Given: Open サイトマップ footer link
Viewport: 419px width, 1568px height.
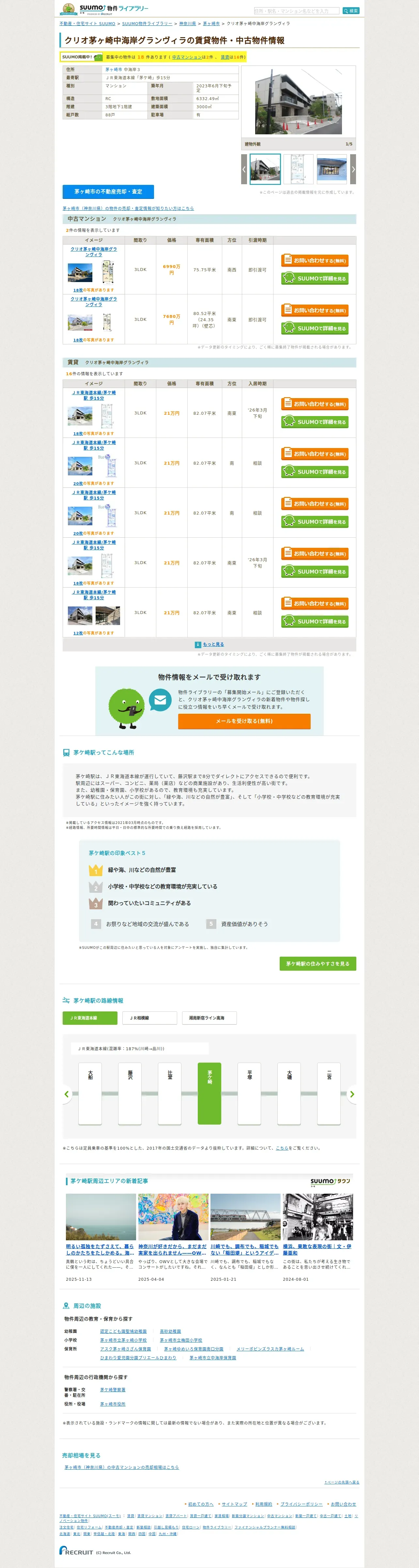Looking at the screenshot, I should (235, 1504).
